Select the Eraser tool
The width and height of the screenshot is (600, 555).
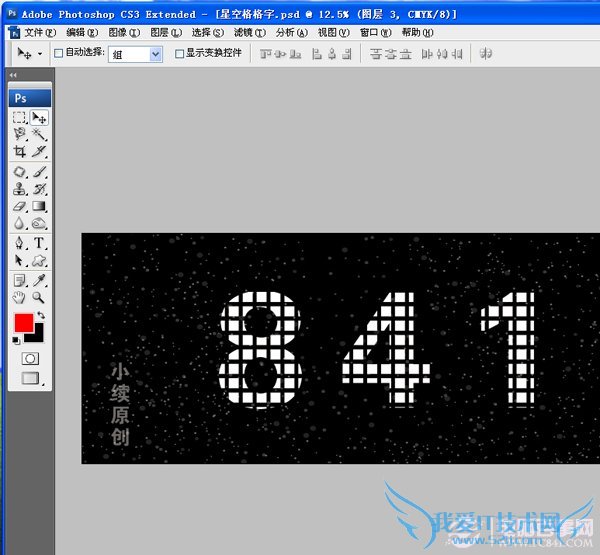(x=19, y=206)
